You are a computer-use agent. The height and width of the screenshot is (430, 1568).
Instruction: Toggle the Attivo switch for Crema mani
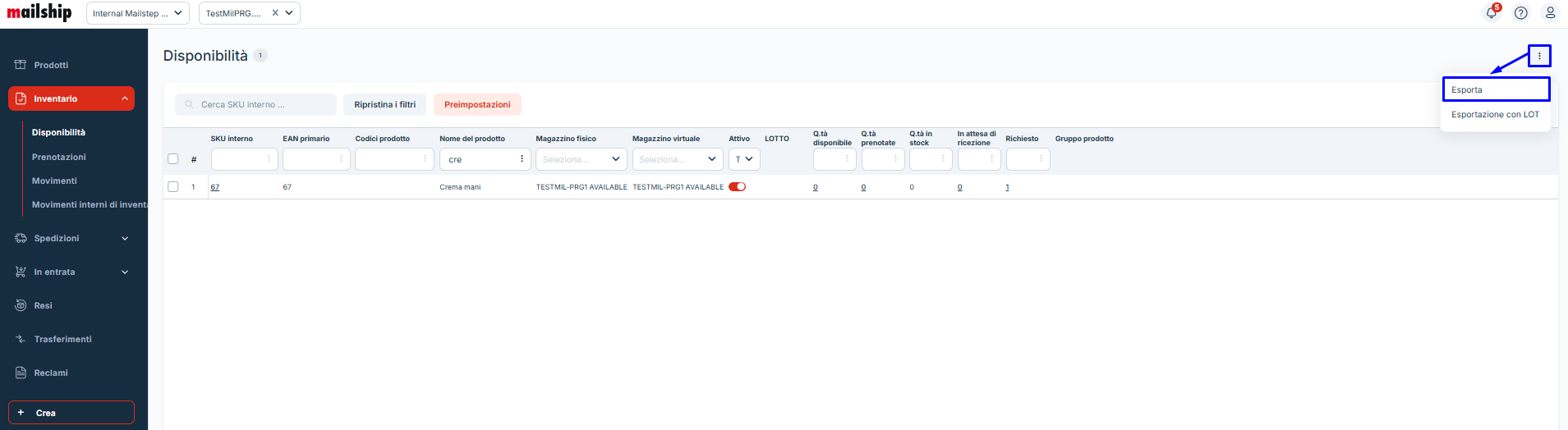coord(738,187)
